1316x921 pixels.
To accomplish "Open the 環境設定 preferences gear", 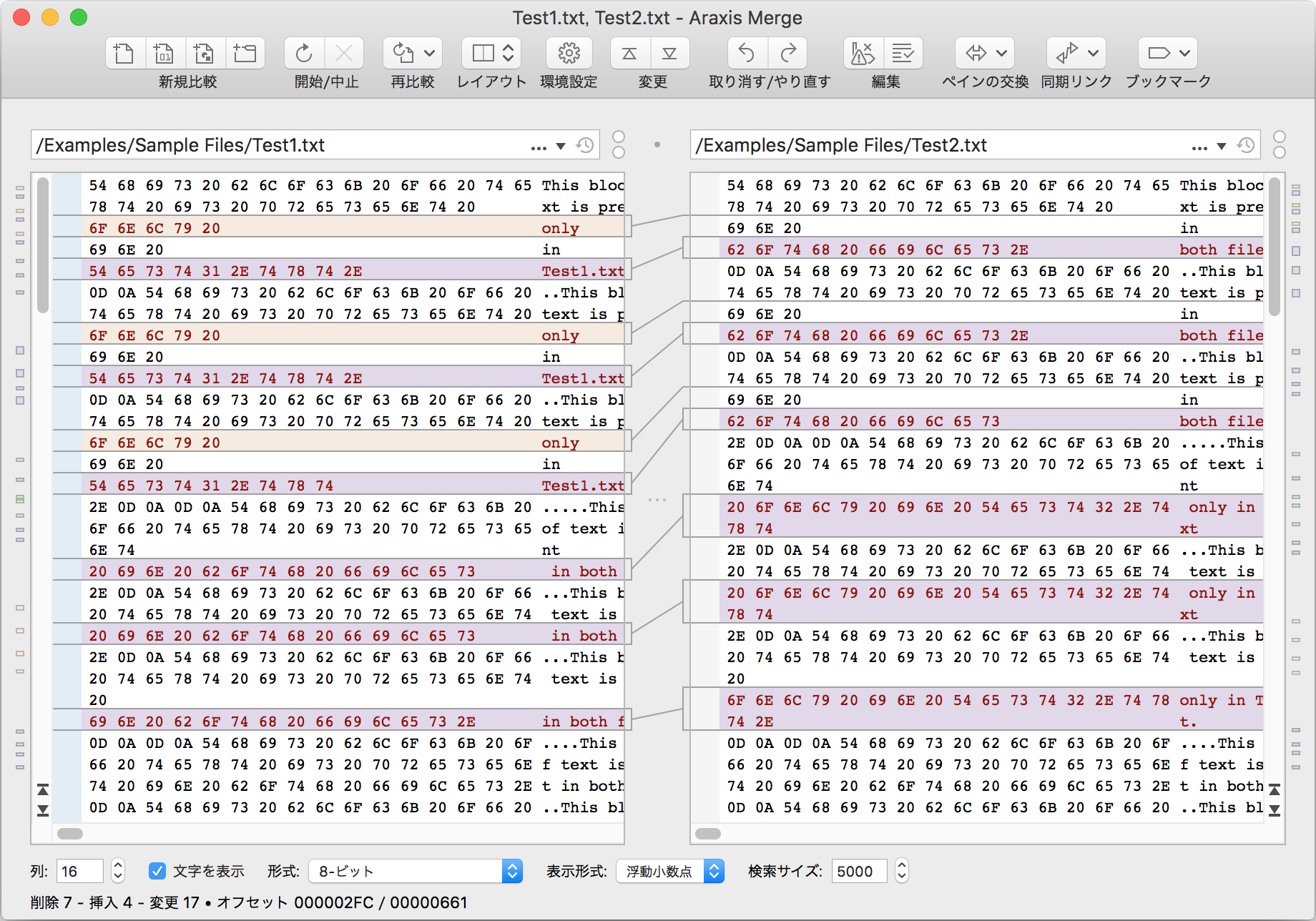I will 568,52.
